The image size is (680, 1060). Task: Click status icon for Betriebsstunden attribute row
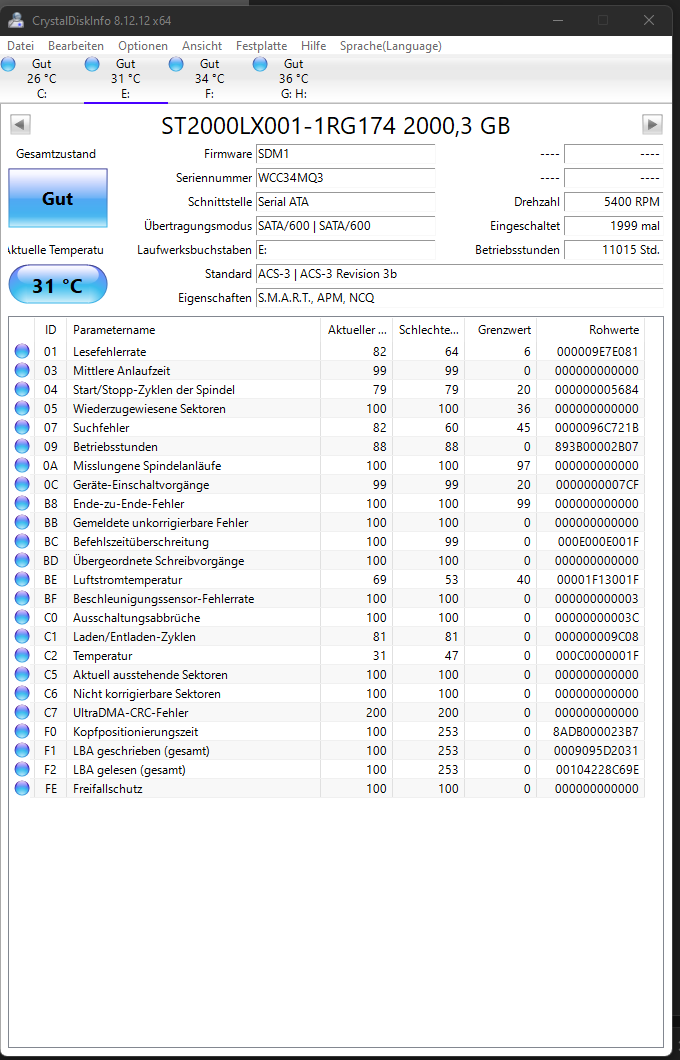(22, 446)
